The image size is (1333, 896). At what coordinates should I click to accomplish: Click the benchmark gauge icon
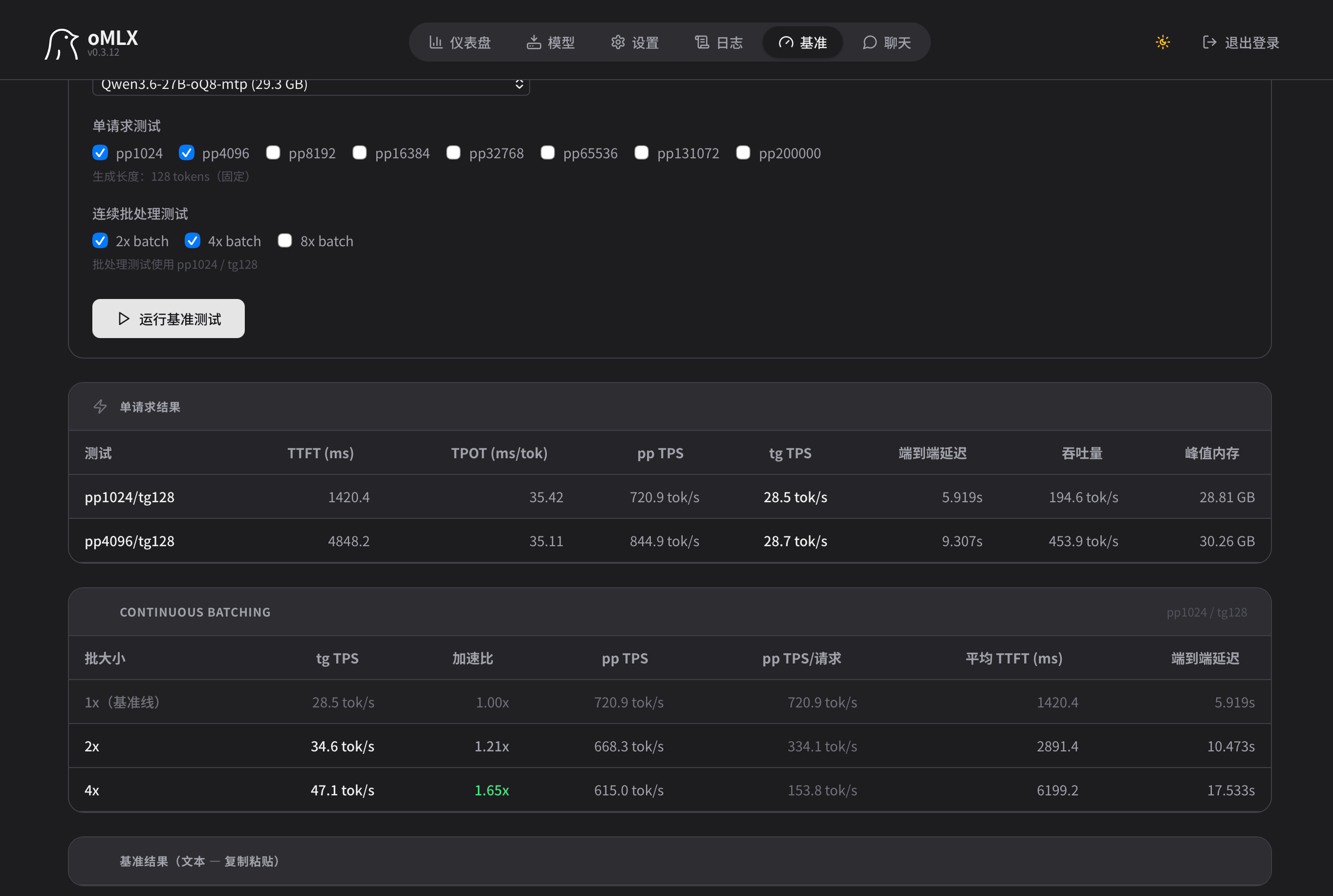(x=786, y=43)
